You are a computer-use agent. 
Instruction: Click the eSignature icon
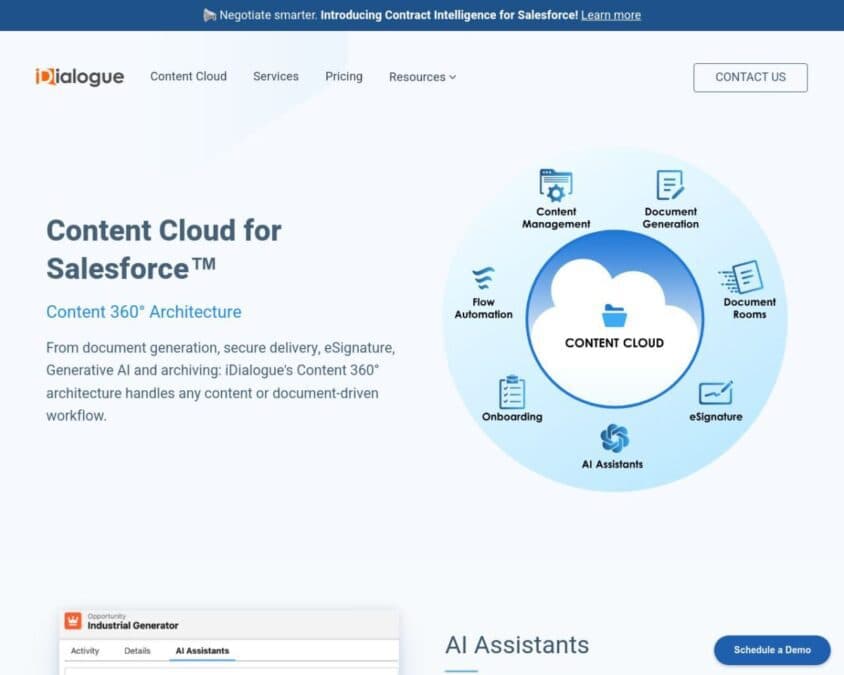pos(716,393)
